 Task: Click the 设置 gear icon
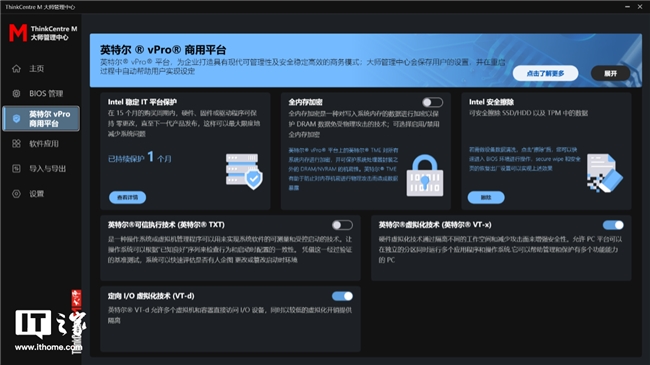tap(16, 194)
